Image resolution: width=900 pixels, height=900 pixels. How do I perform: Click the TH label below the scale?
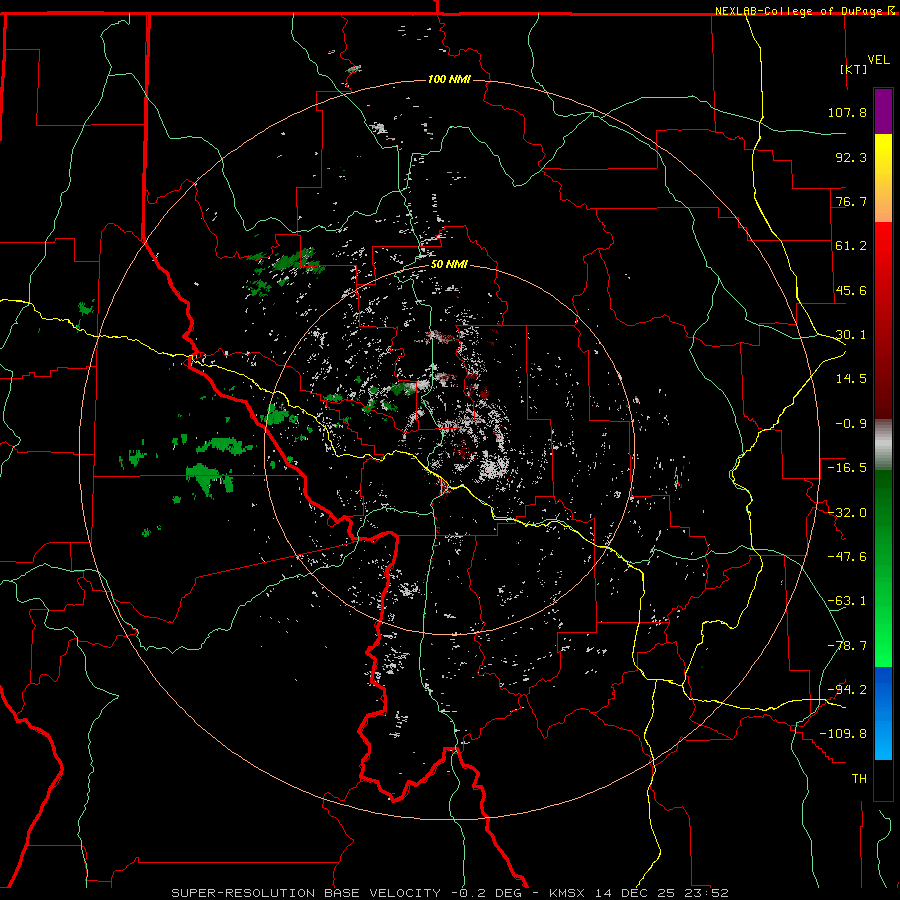click(x=859, y=779)
